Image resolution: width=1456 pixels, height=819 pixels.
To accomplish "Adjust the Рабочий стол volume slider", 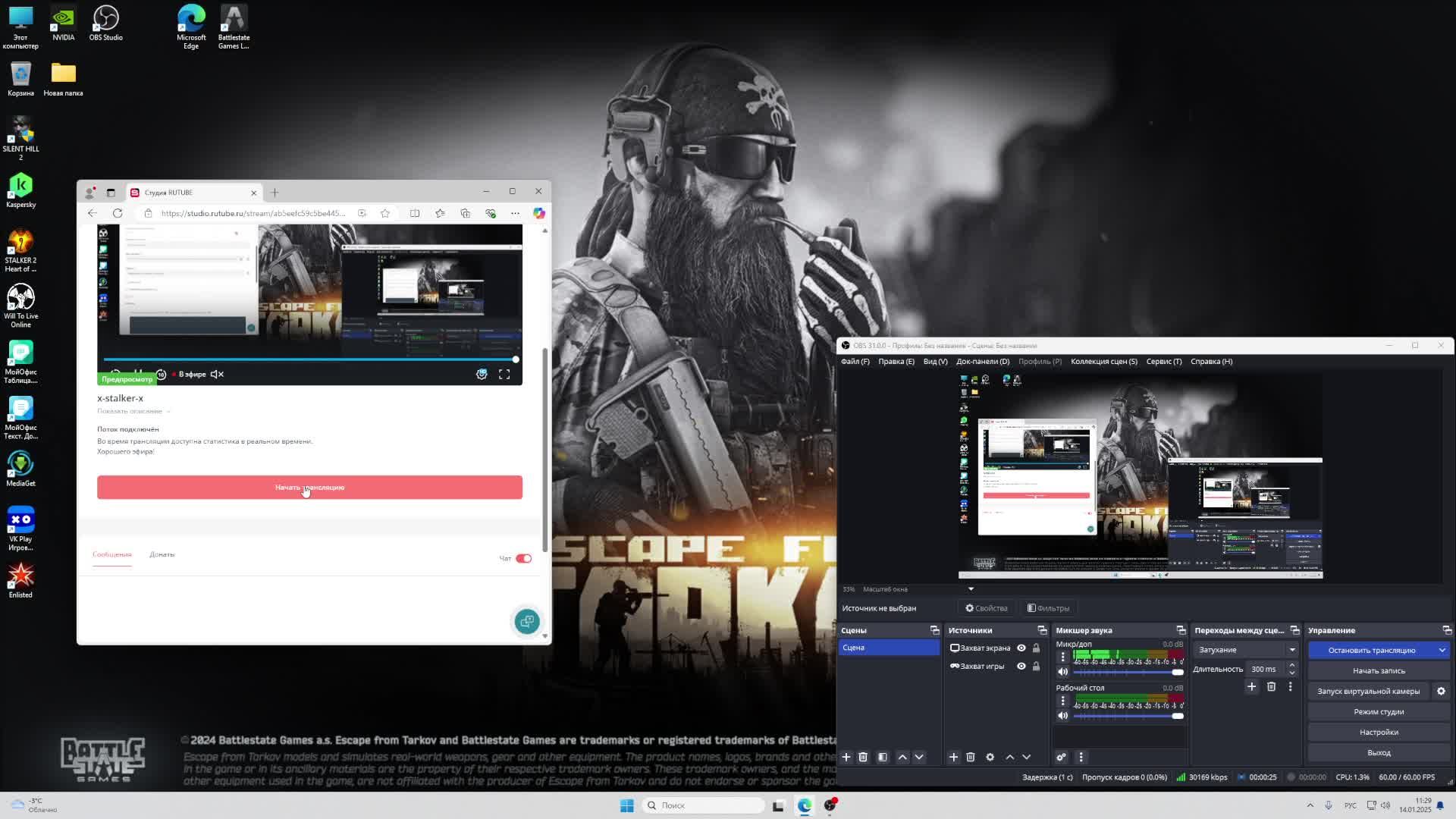I will coord(1128,715).
